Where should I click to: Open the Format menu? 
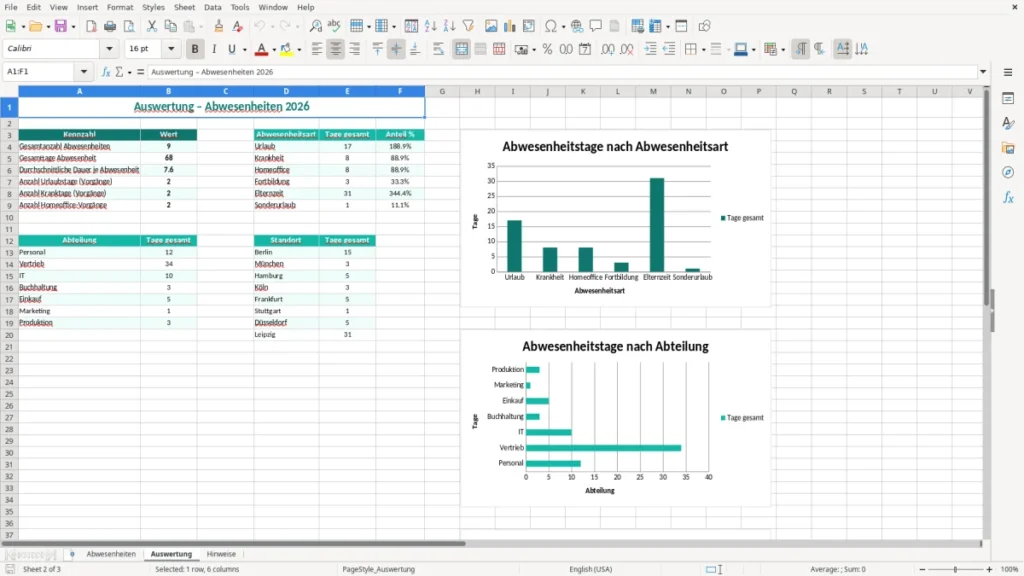point(120,7)
